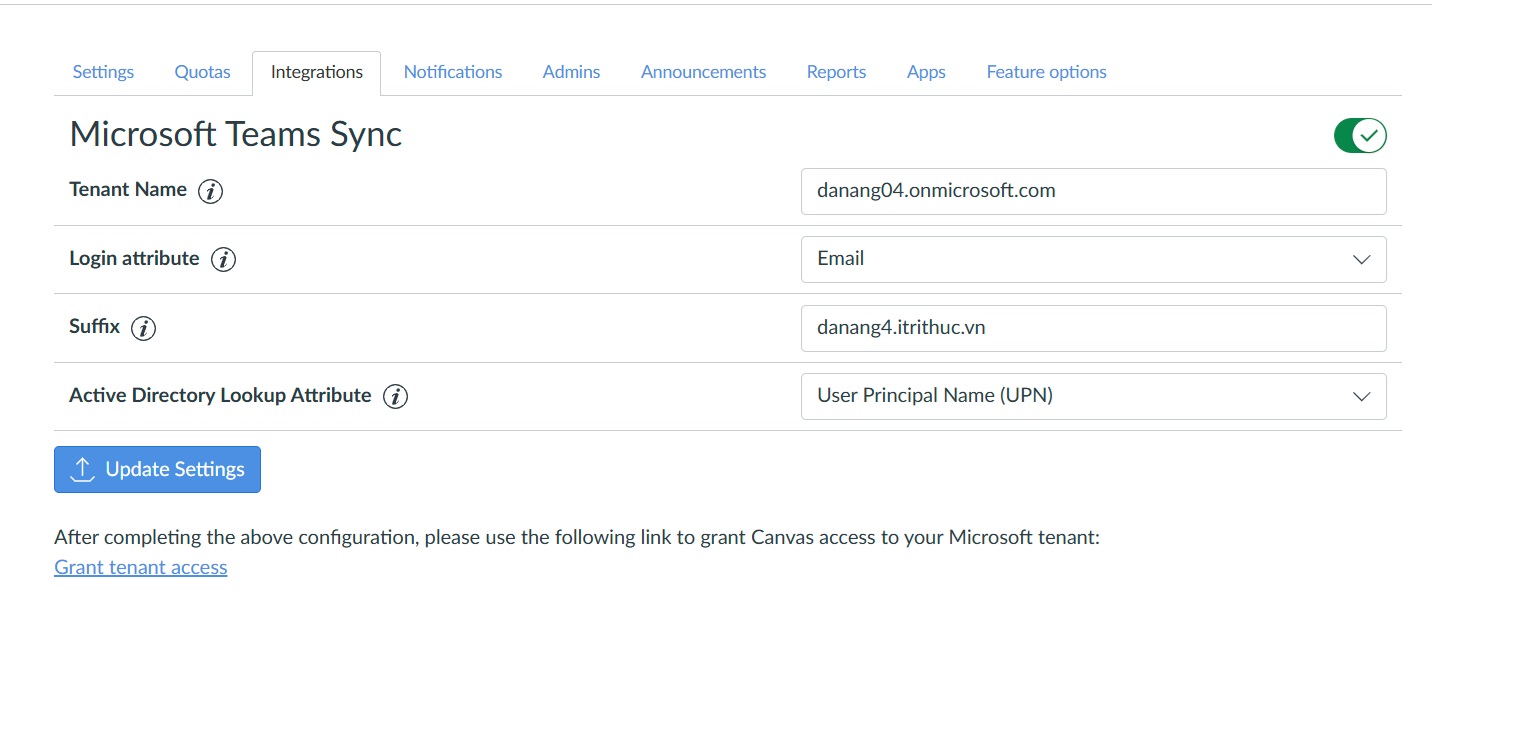Switch to the Reports tab
Image resolution: width=1529 pixels, height=751 pixels.
[x=836, y=72]
